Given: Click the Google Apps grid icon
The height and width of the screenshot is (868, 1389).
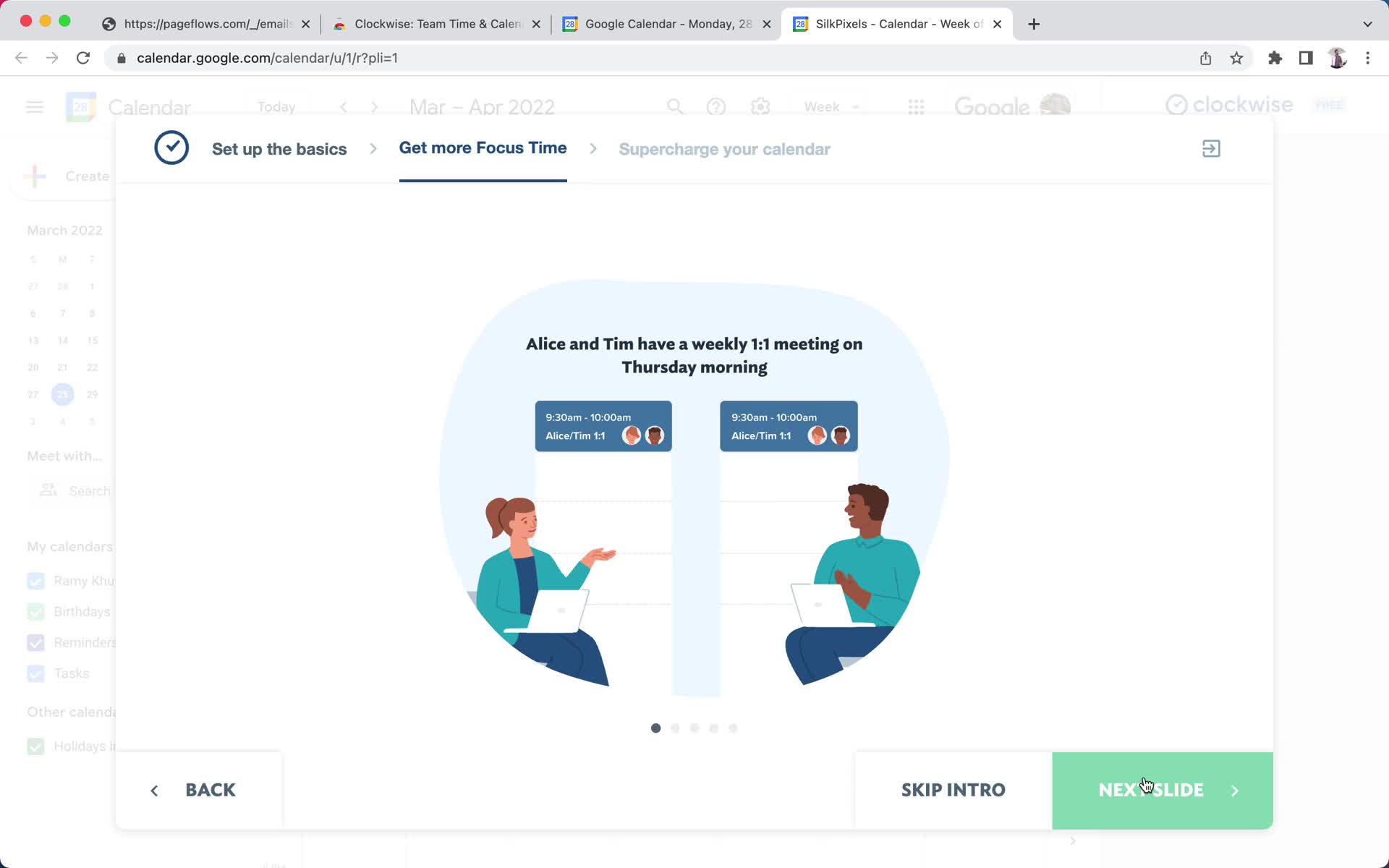Looking at the screenshot, I should point(916,107).
